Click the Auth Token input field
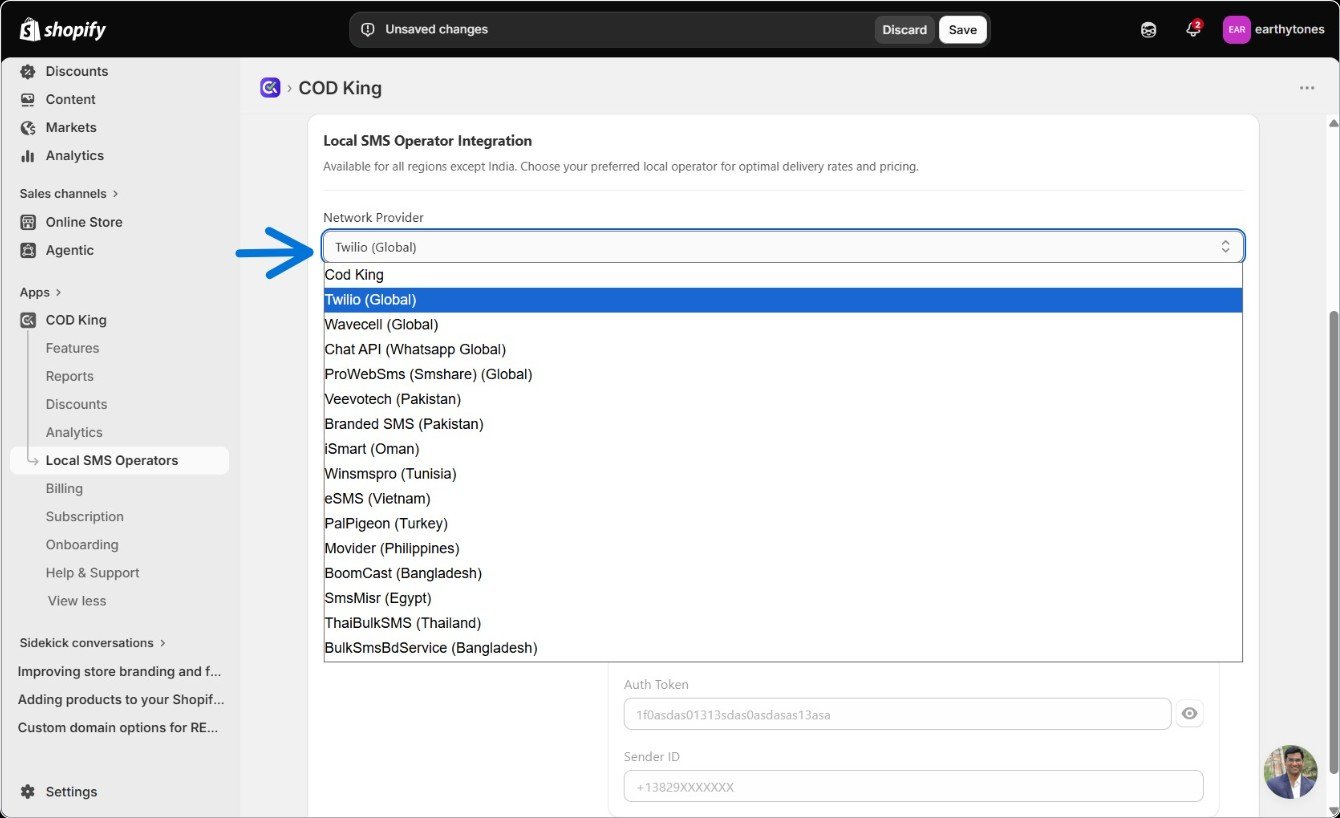 897,714
